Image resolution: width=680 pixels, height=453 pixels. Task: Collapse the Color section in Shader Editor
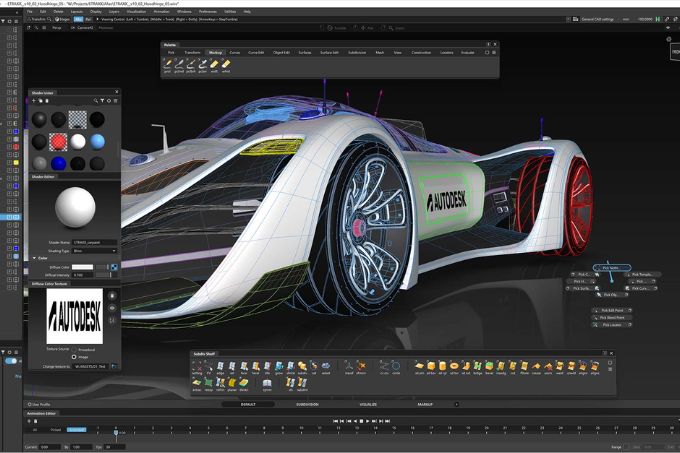coord(35,258)
